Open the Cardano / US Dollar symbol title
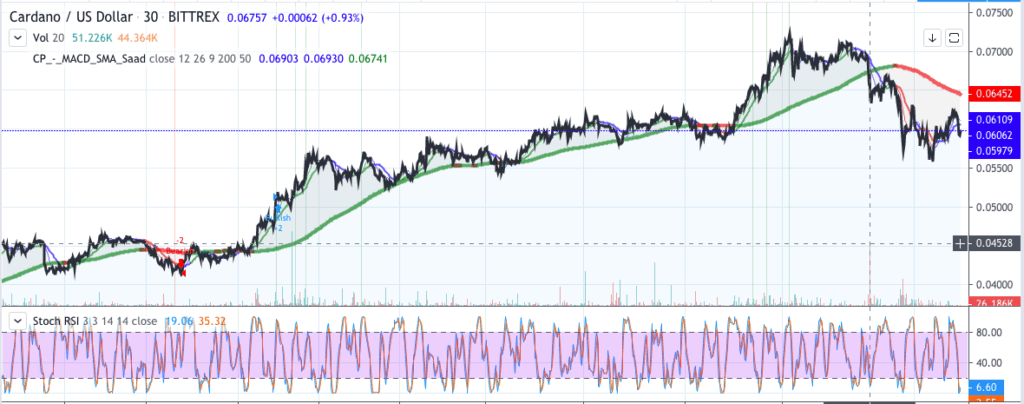Viewport: 1024px width, 404px height. (x=72, y=19)
